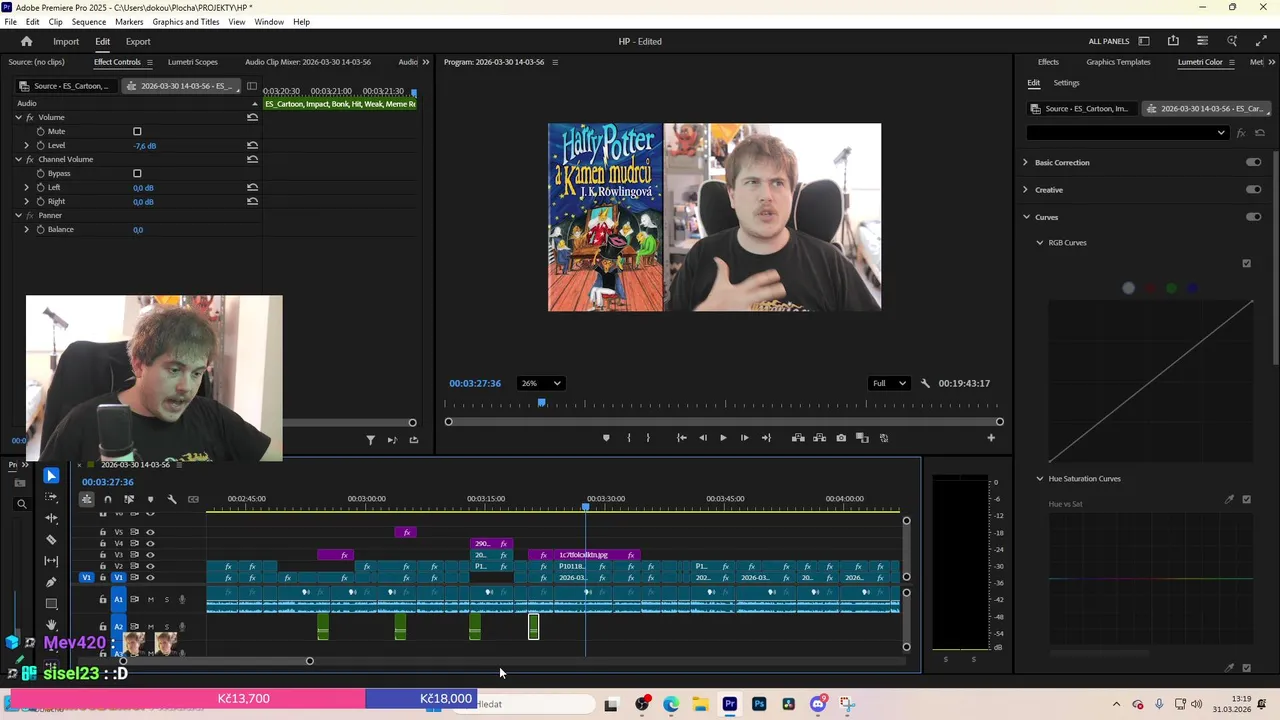Toggle insert sequences as nests button
The height and width of the screenshot is (720, 1280).
[87, 499]
